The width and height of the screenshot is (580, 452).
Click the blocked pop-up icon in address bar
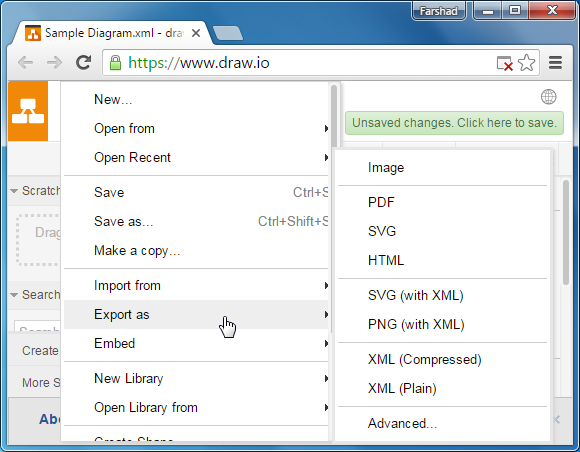tap(505, 64)
